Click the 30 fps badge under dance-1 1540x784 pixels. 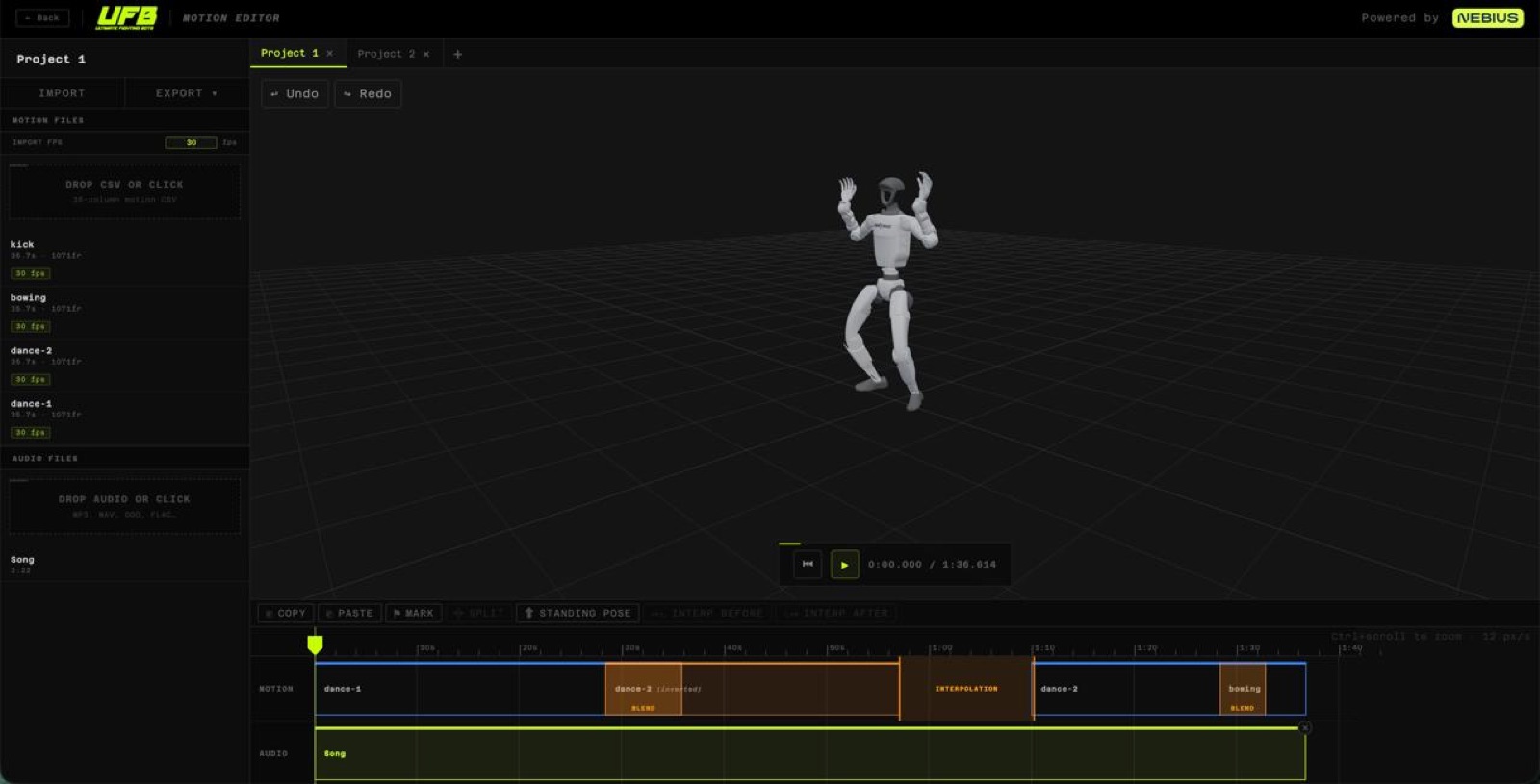click(x=30, y=432)
